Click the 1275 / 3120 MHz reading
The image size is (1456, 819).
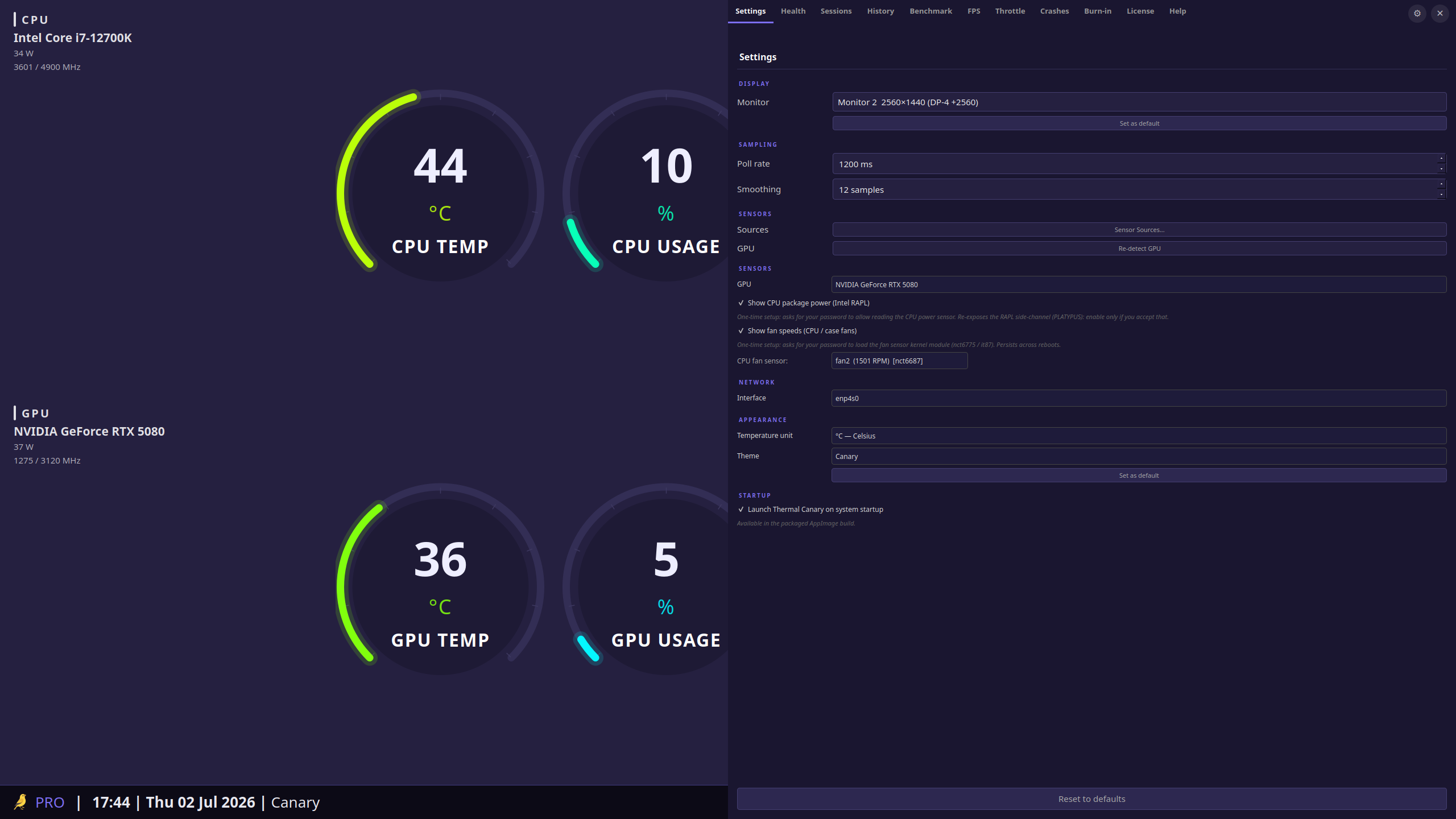[47, 461]
